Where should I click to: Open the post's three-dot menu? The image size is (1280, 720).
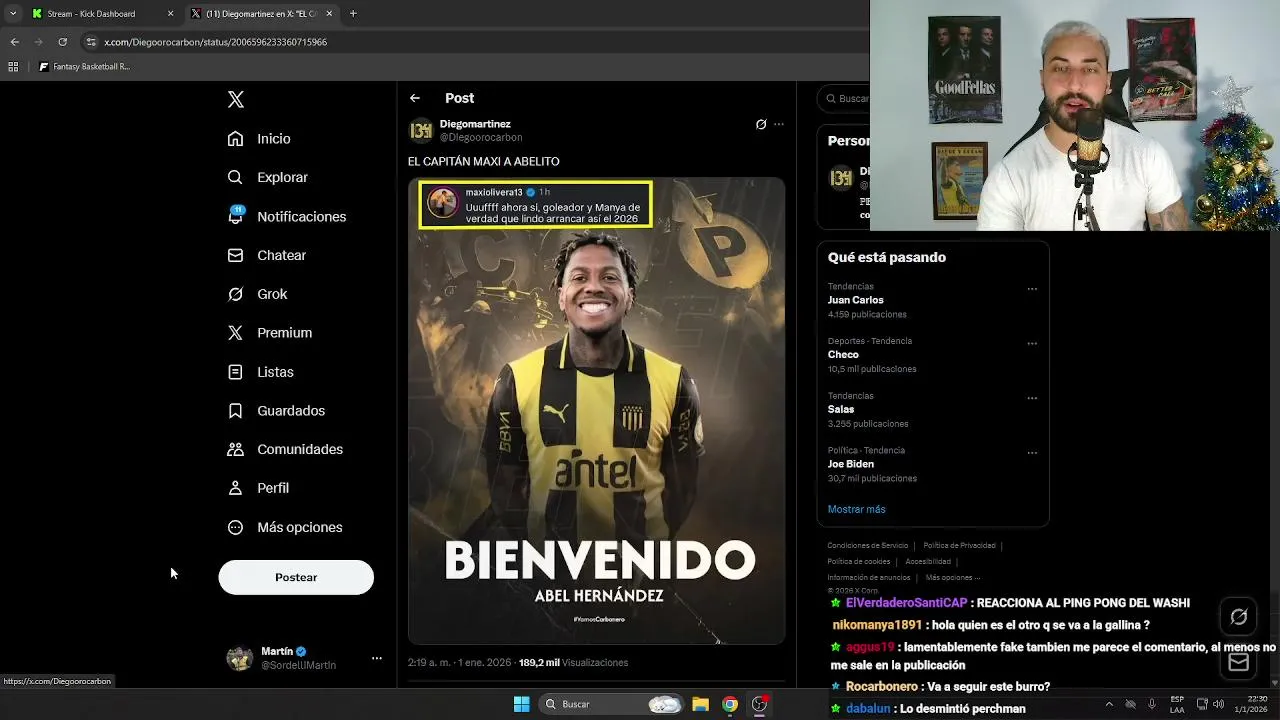(779, 124)
